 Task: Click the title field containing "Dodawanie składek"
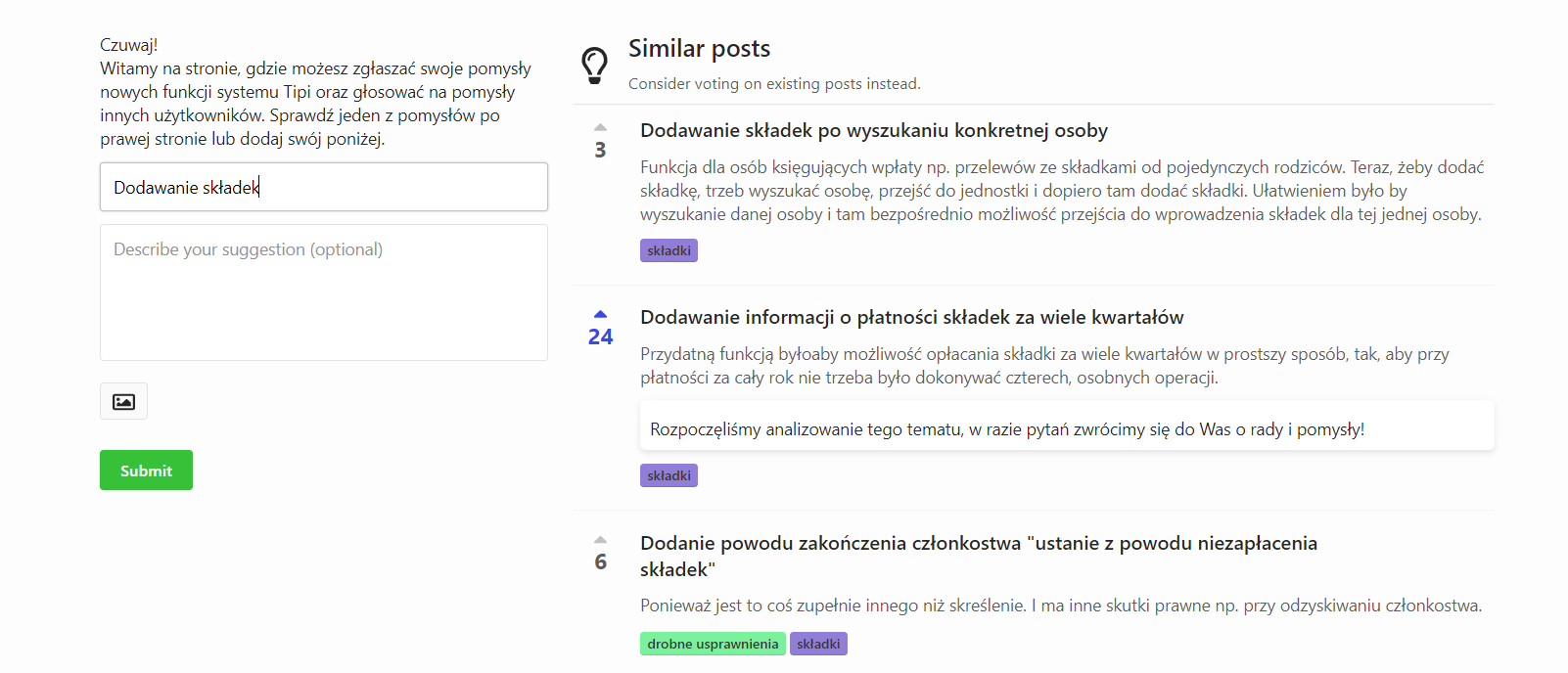(323, 187)
